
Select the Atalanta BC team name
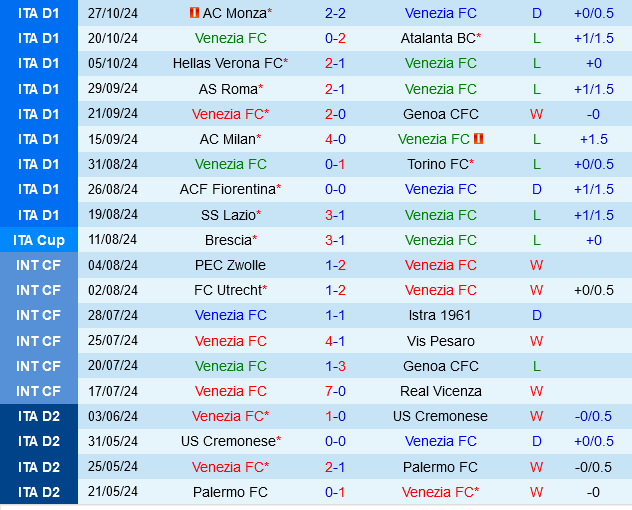tap(439, 39)
